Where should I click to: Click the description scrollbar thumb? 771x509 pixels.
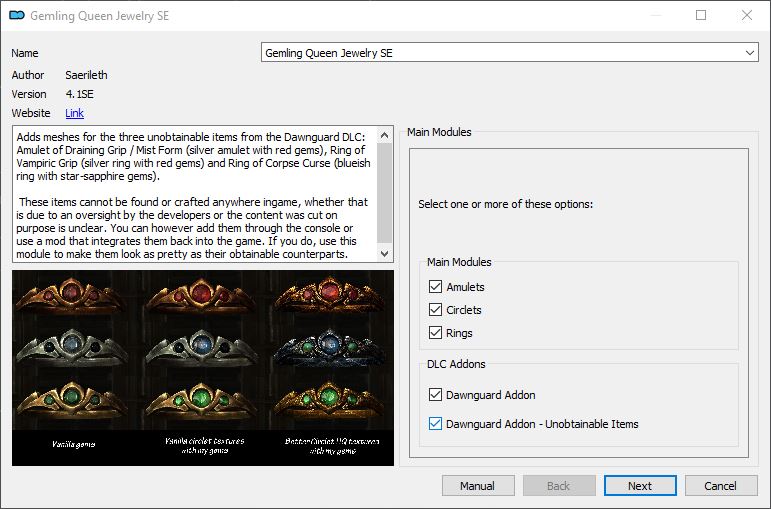click(385, 193)
